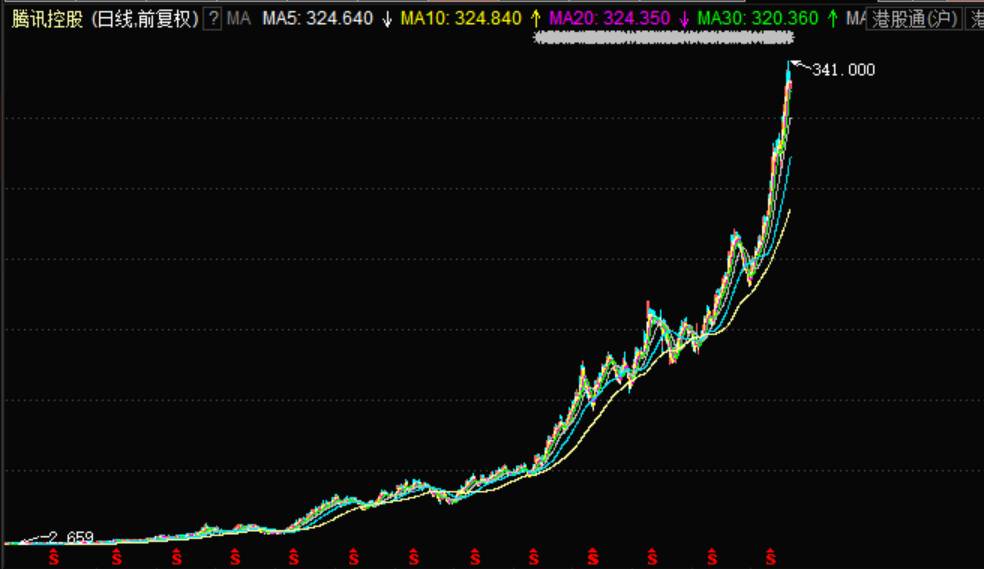Click the second red dividend marker from left
The image size is (984, 569).
[x=116, y=555]
